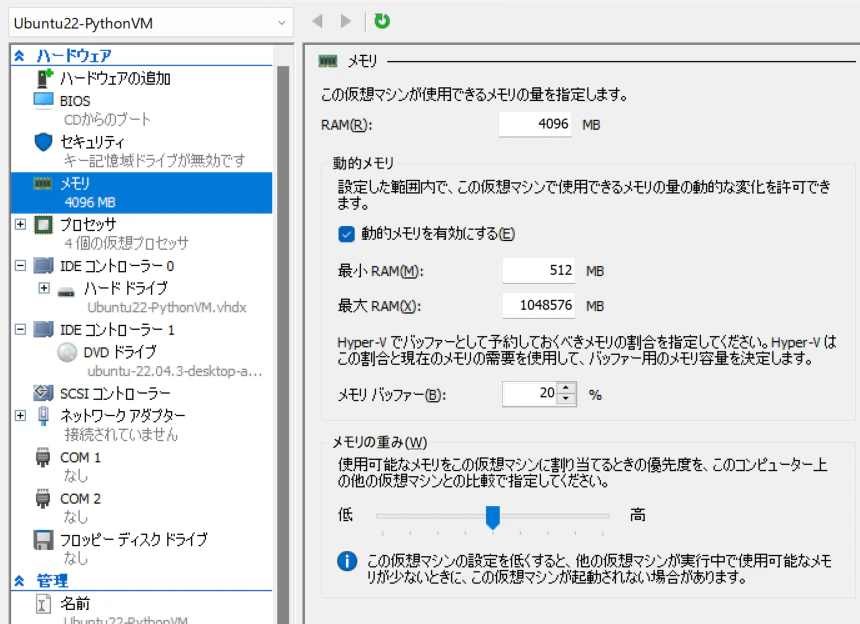Viewport: 860px width, 624px height.
Task: Click the green refresh icon in toolbar
Action: pos(382,21)
